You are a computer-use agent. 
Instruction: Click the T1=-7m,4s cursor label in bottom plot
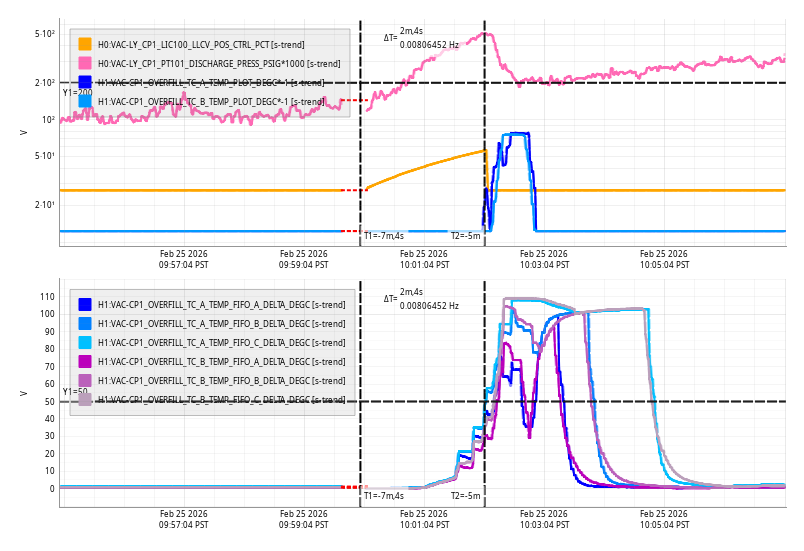[x=383, y=495]
